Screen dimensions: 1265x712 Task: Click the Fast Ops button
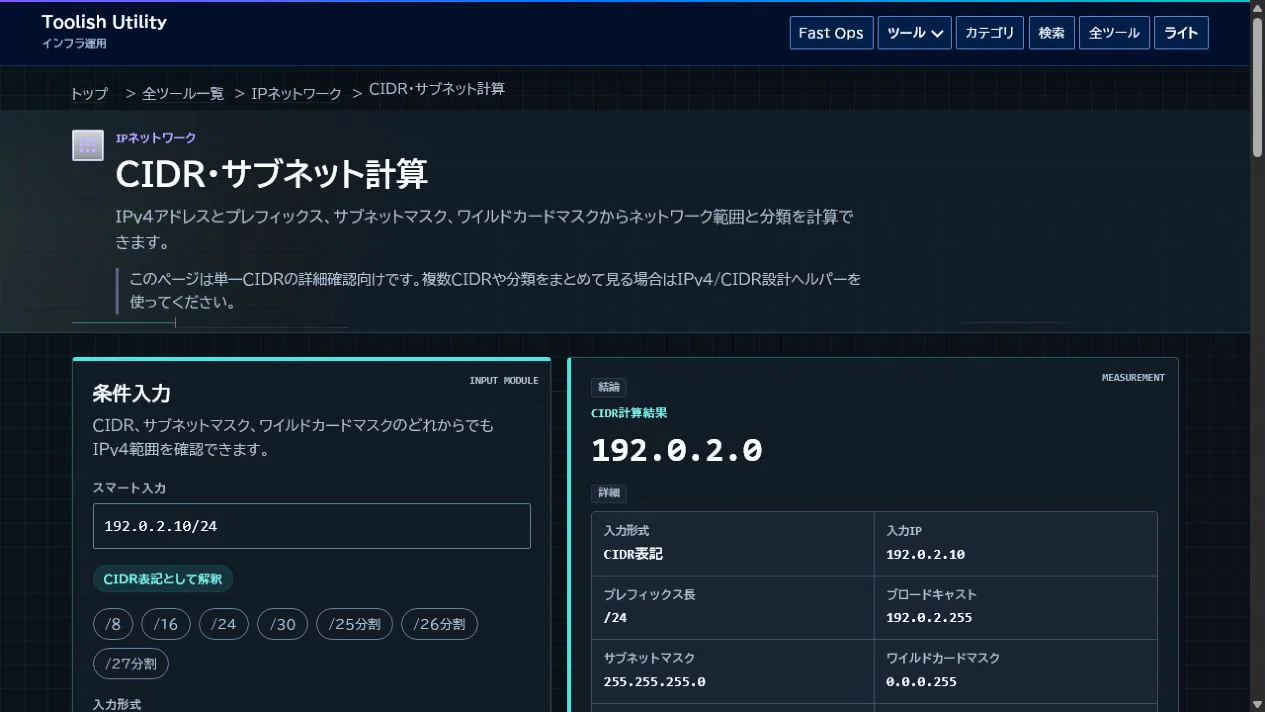[x=831, y=33]
